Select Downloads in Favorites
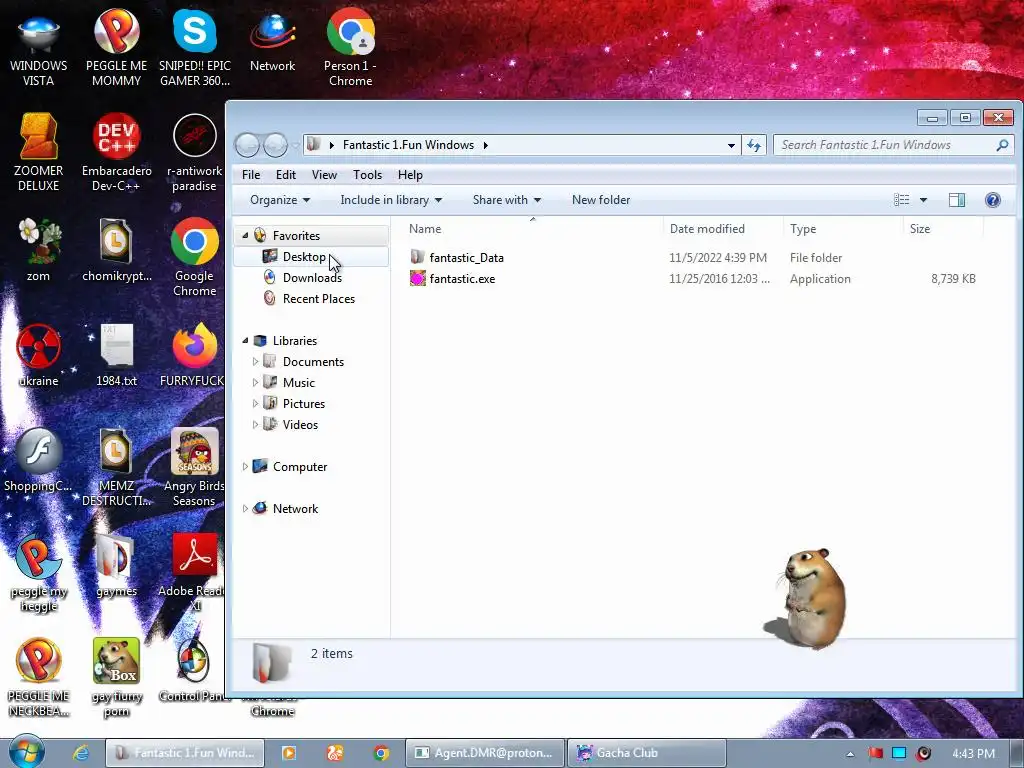This screenshot has height=768, width=1024. click(312, 278)
